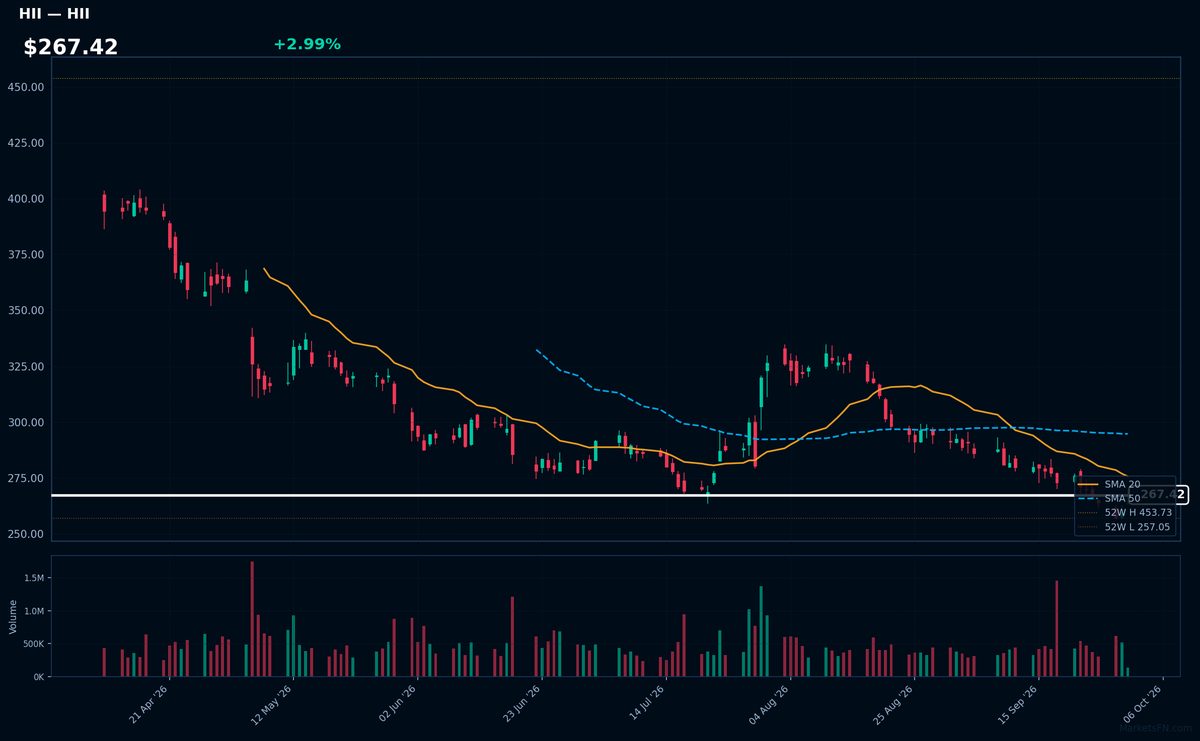1200x741 pixels.
Task: Click the tallest red volume bar in May
Action: (x=252, y=619)
